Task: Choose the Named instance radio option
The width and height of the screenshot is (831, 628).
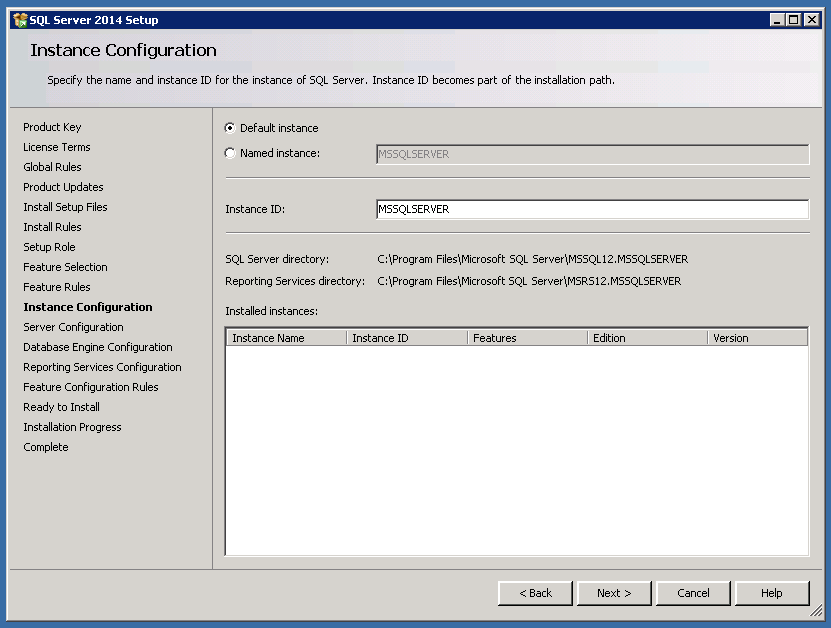Action: [x=231, y=153]
